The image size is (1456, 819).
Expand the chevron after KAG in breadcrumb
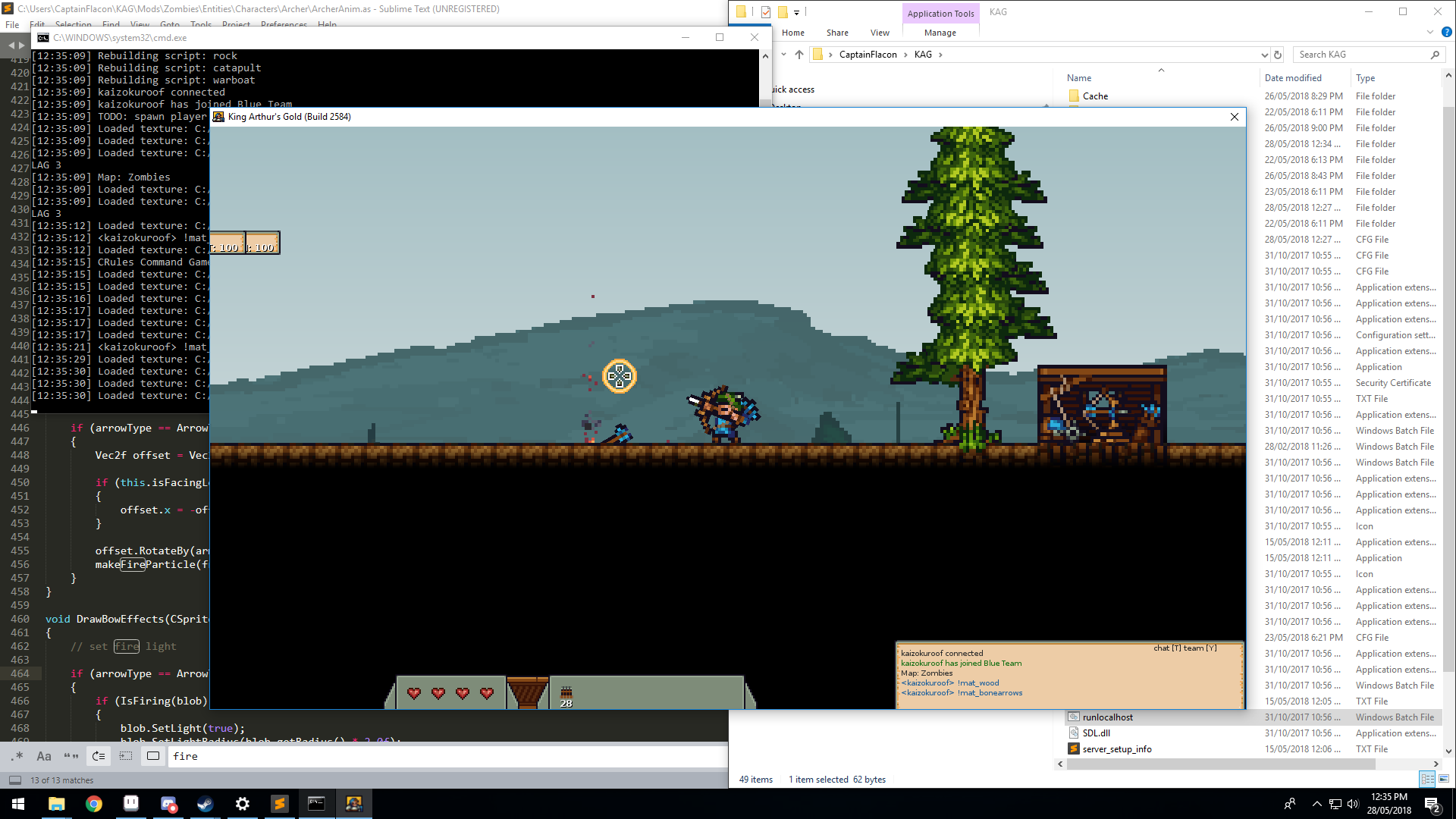pos(940,55)
